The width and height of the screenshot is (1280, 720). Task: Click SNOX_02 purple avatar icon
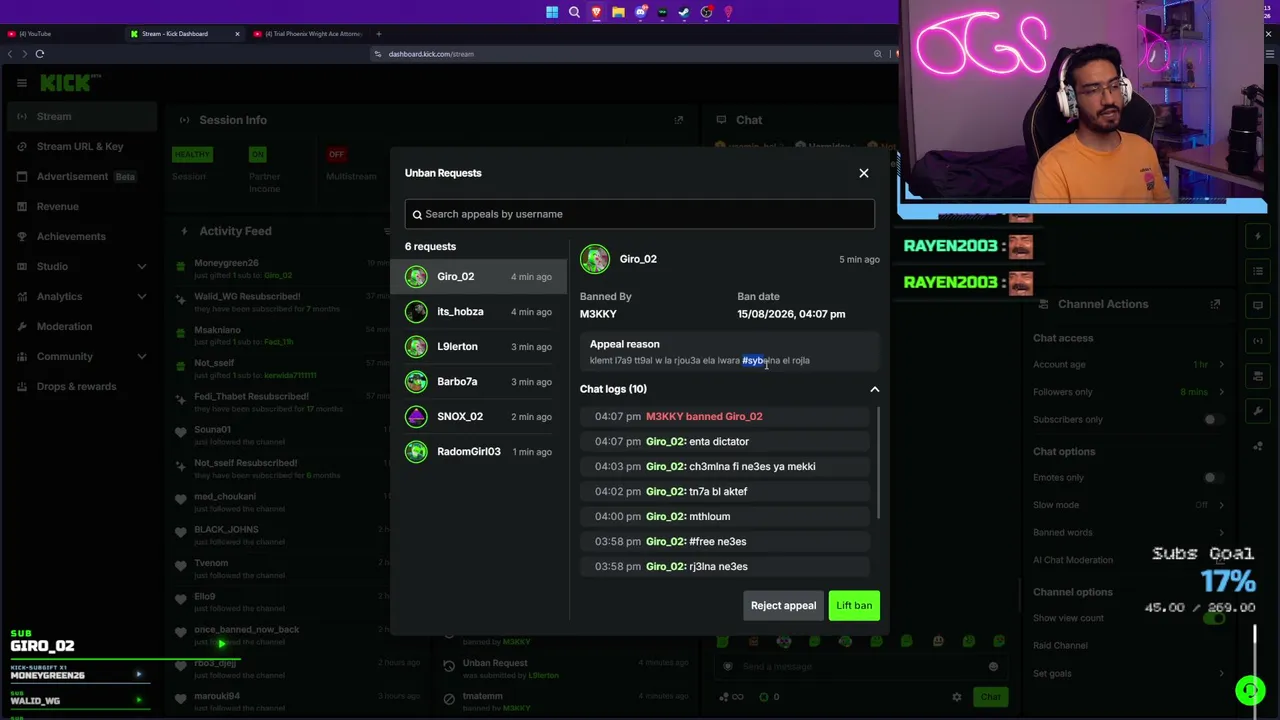pyautogui.click(x=416, y=417)
